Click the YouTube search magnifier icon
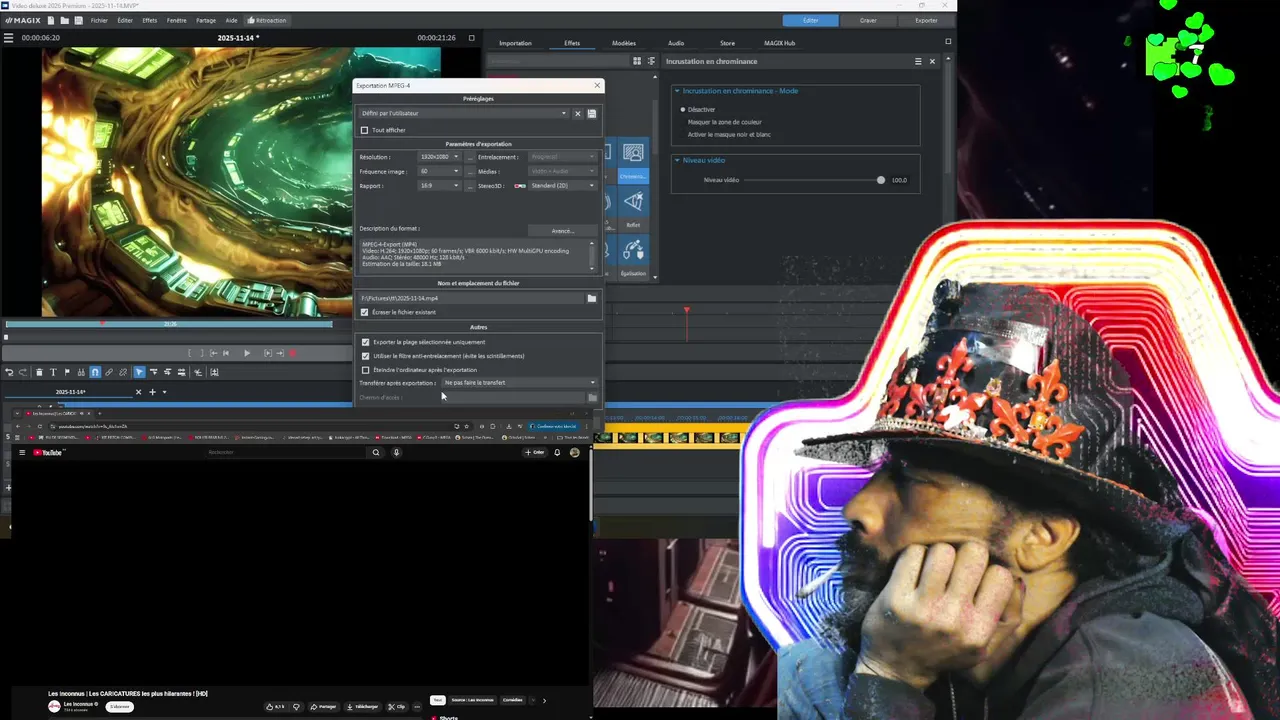 click(x=376, y=452)
